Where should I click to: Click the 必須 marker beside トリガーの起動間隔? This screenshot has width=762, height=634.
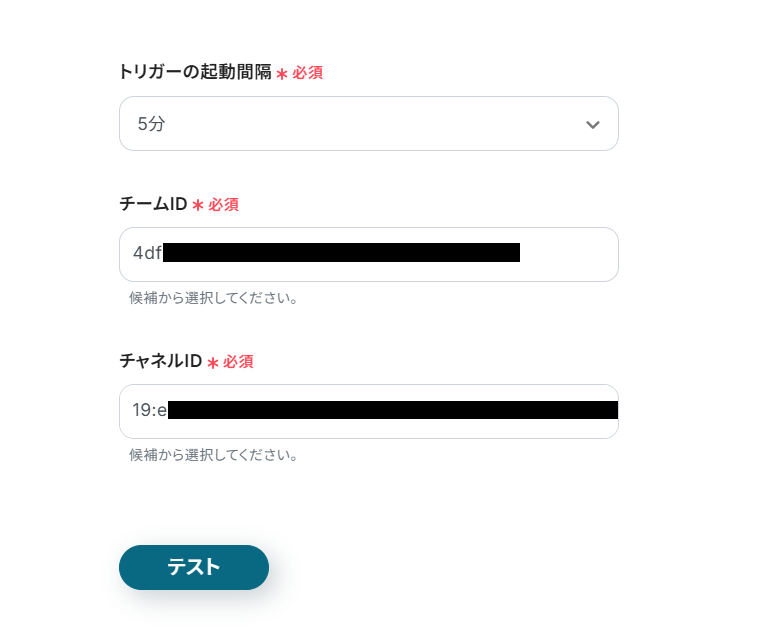click(x=308, y=73)
